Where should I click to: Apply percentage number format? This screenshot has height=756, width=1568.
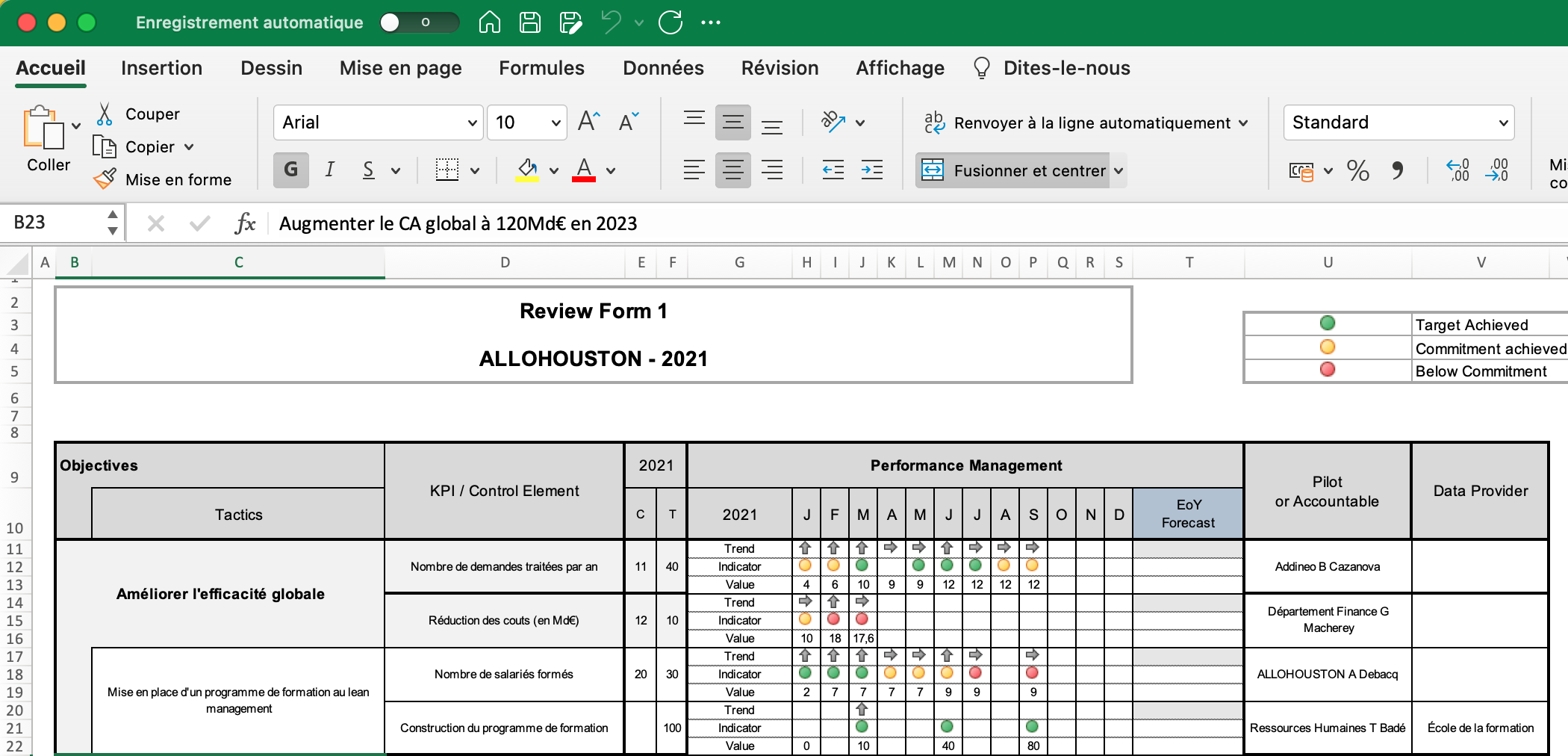point(1359,170)
